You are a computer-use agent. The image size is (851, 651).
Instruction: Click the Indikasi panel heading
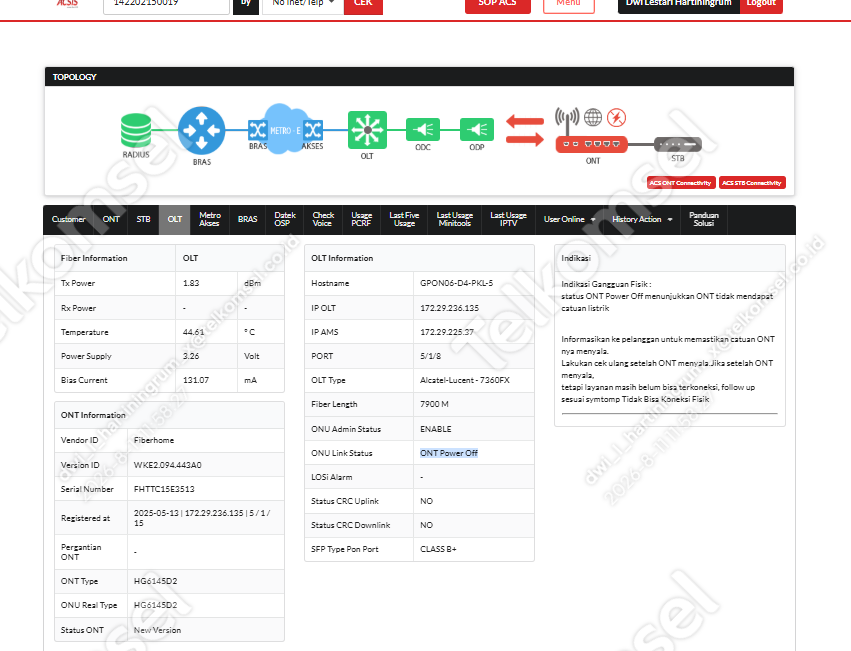coord(576,258)
